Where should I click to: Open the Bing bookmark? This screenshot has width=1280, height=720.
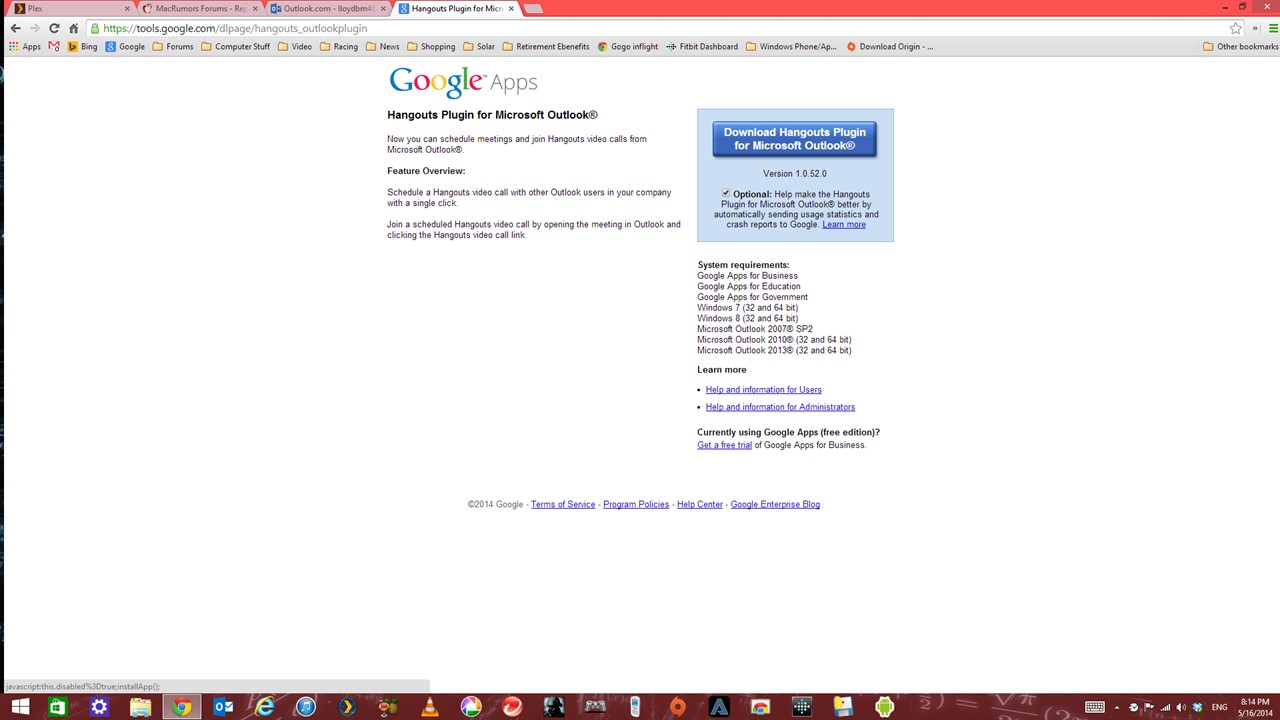(x=82, y=46)
